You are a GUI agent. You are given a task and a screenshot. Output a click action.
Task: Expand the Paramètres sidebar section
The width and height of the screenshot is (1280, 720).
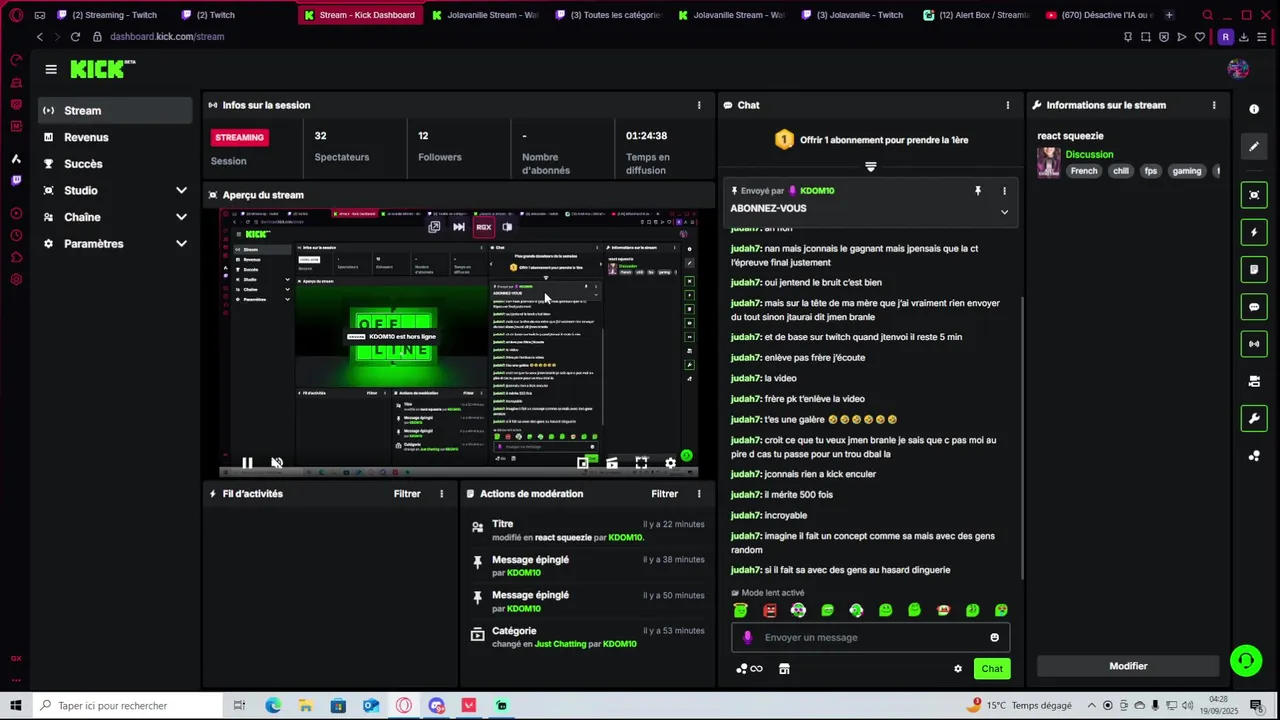[115, 244]
